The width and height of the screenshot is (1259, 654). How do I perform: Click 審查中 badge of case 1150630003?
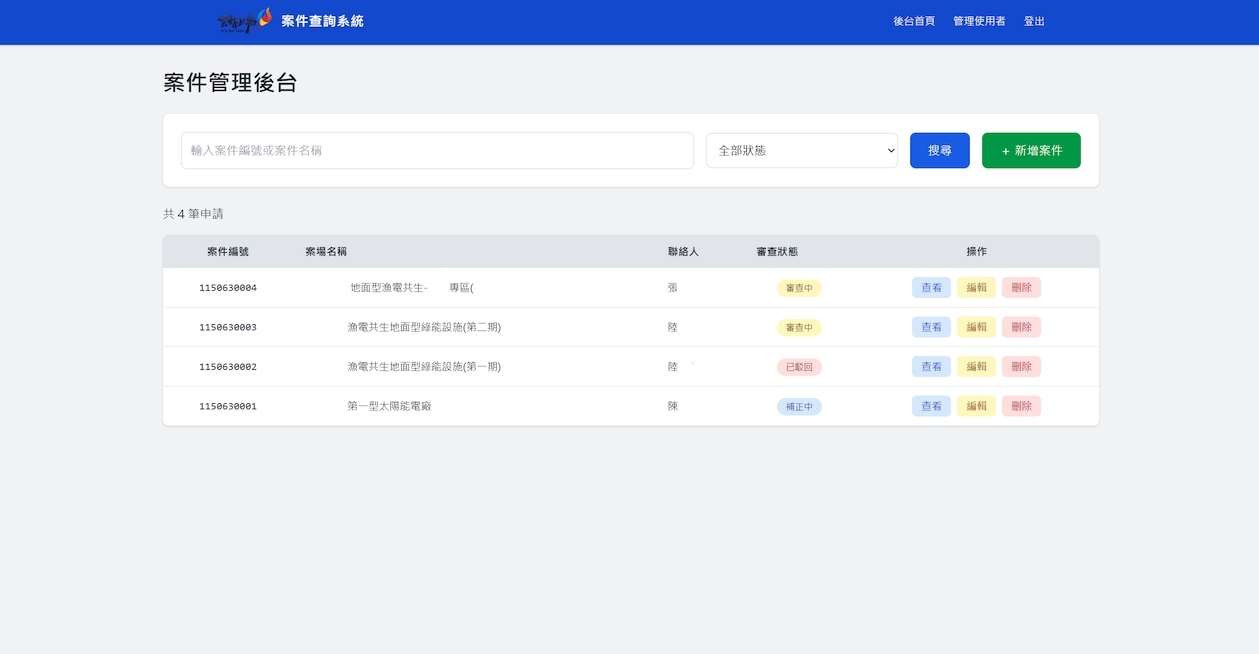pos(799,327)
